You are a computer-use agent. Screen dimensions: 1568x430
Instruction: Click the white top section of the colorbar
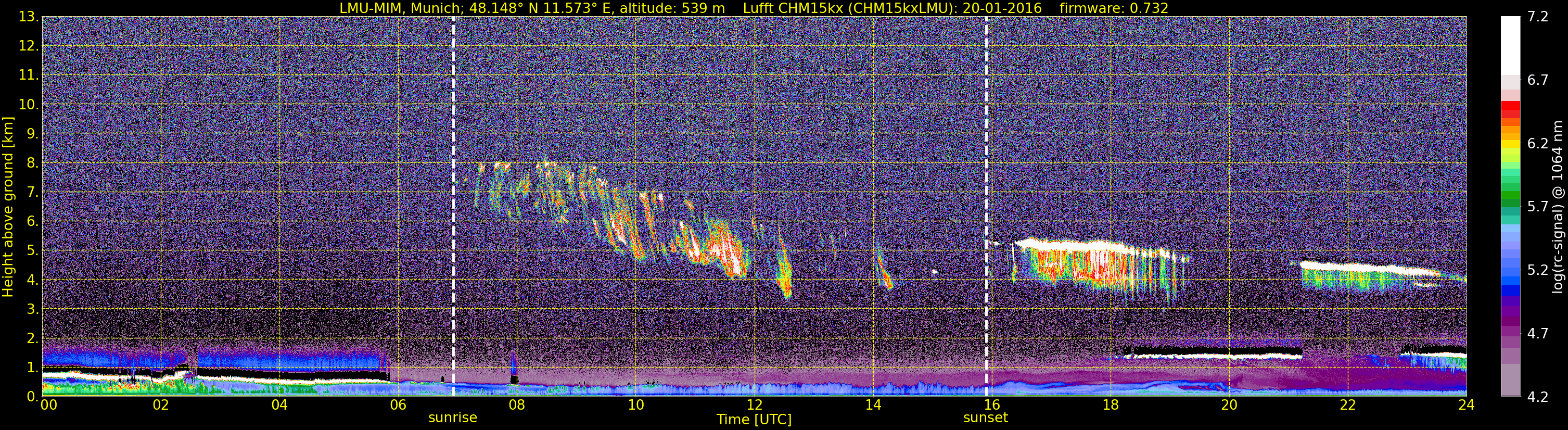[x=1510, y=46]
